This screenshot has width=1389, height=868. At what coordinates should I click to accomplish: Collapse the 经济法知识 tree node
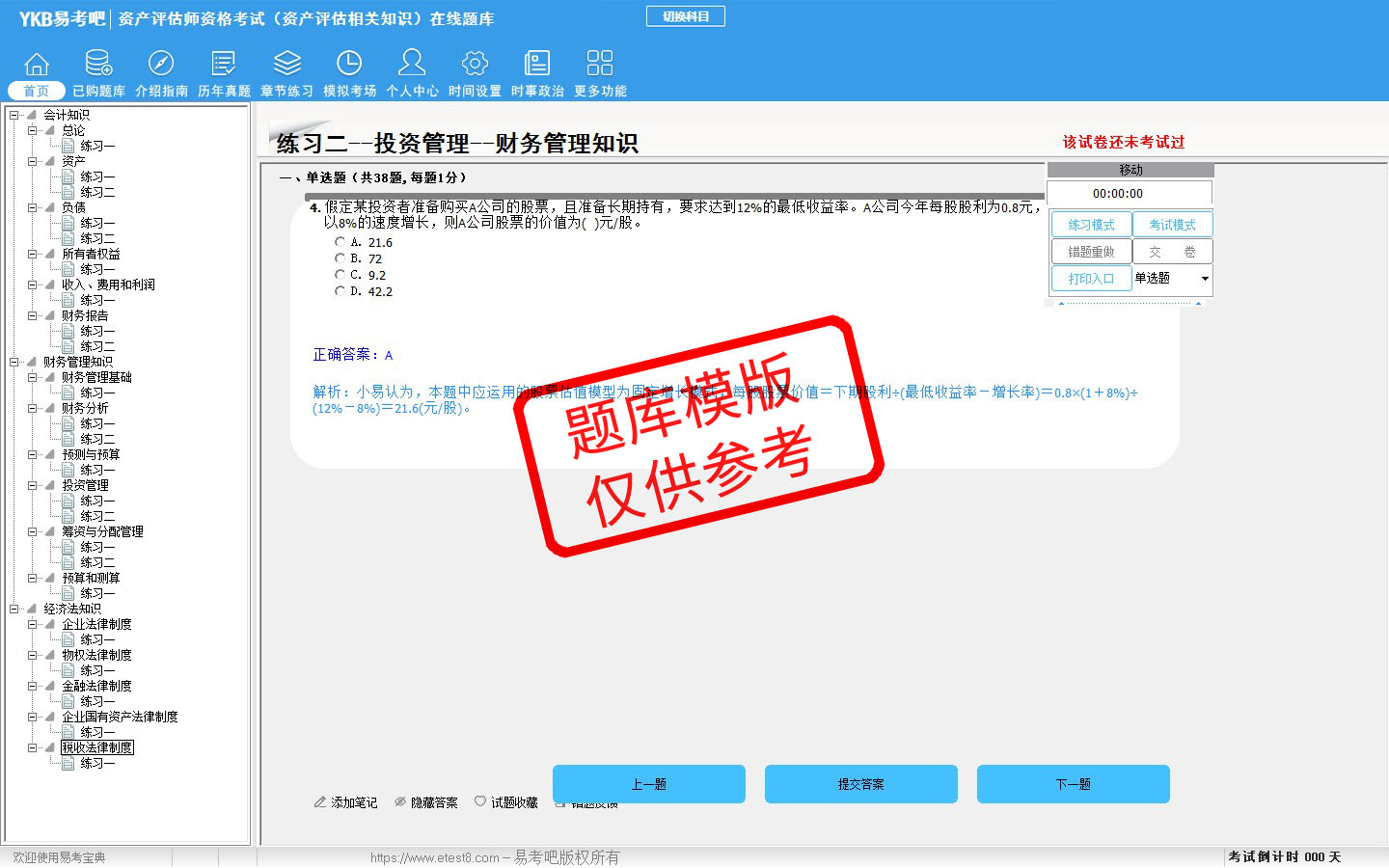pos(14,609)
